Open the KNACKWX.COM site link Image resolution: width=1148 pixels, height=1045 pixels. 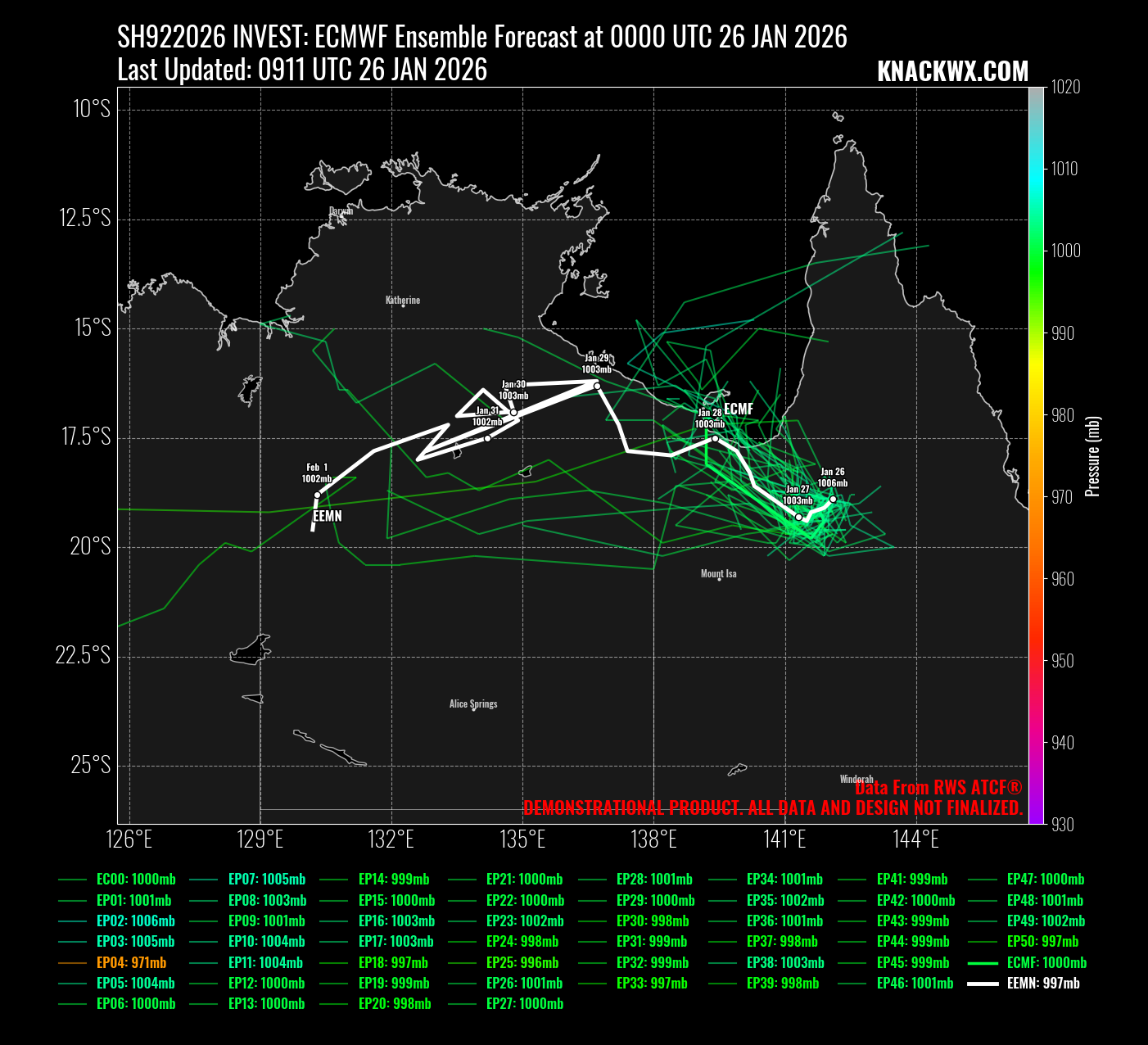pyautogui.click(x=952, y=72)
